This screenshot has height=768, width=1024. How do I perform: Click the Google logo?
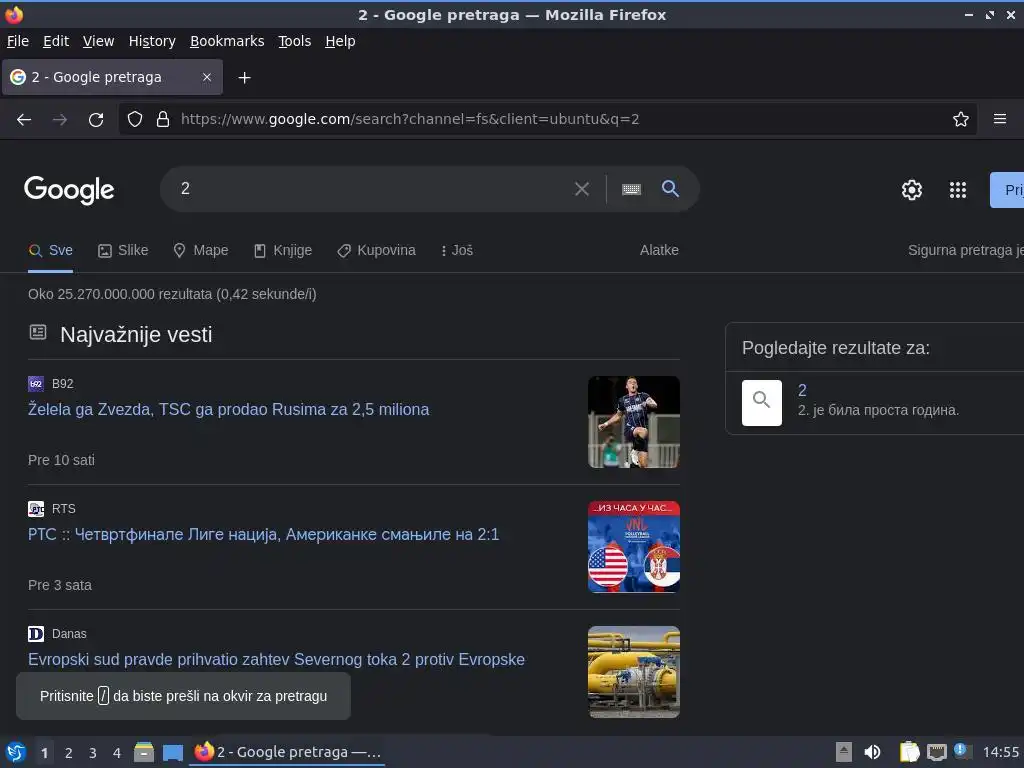click(x=69, y=190)
